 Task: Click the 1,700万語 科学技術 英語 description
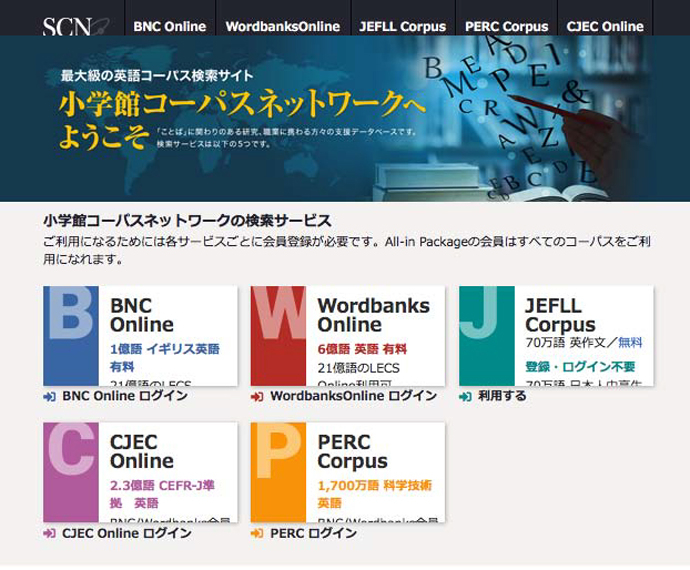coord(374,494)
